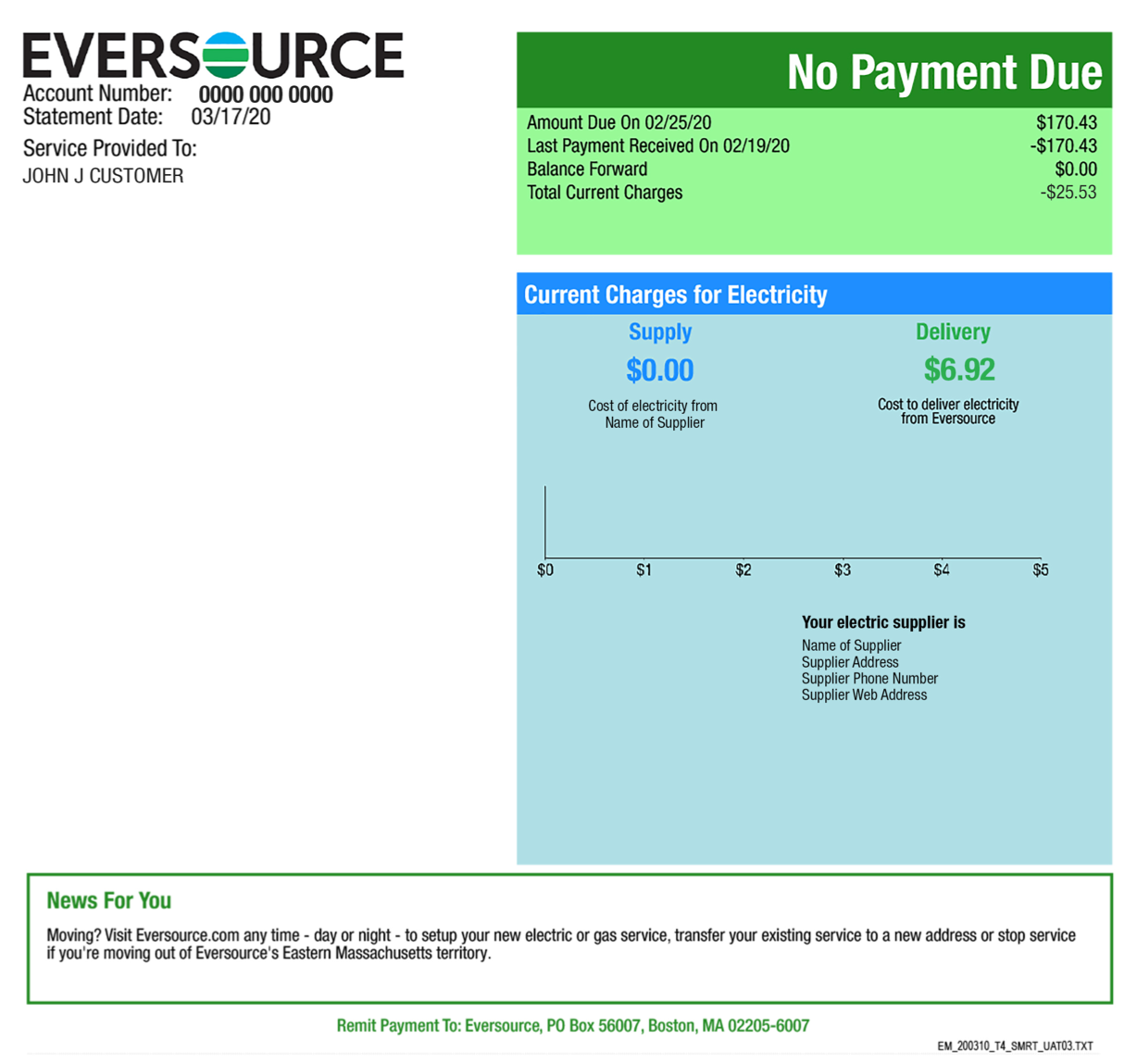Click the EM_200310_T4_SMRT_UAT03.TXT file reference
Screen dimensions: 1137x1064
[x=1015, y=1046]
